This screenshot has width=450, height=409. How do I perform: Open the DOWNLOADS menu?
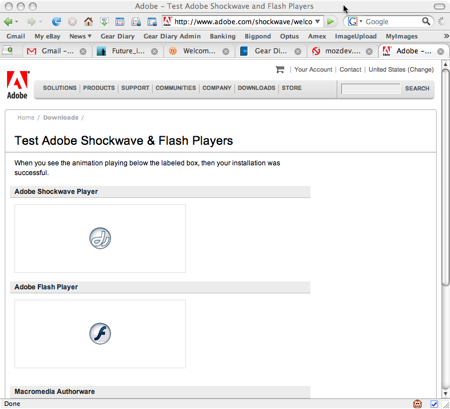coord(256,88)
